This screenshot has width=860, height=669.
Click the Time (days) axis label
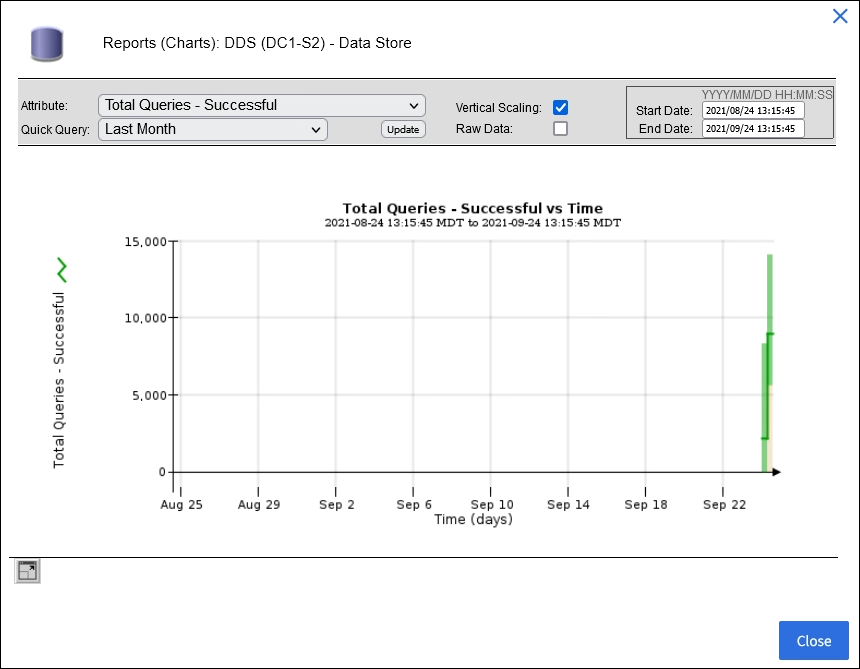tap(473, 519)
